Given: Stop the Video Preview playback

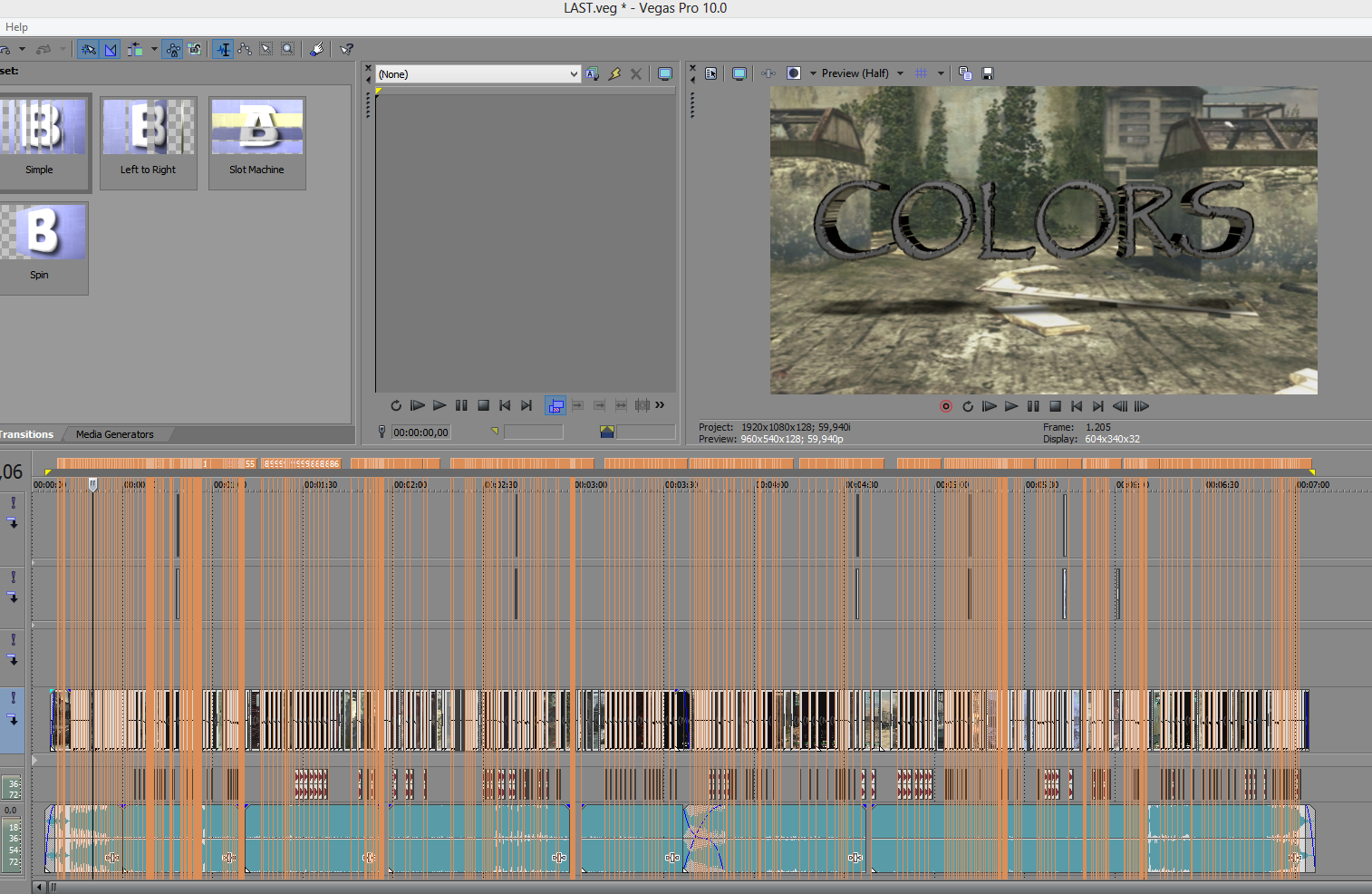Looking at the screenshot, I should 1055,406.
